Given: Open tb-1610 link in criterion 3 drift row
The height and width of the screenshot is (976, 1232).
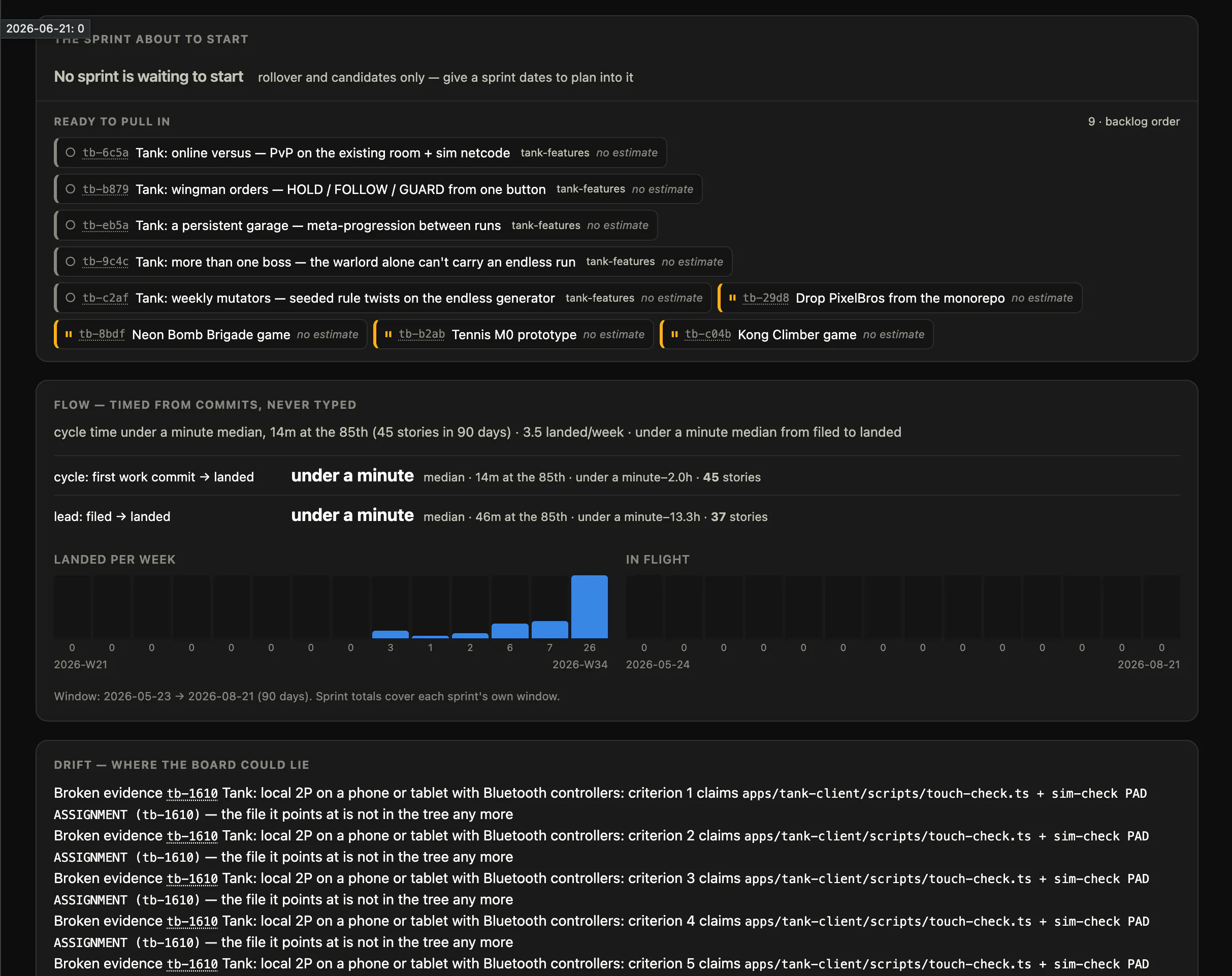Looking at the screenshot, I should (192, 879).
